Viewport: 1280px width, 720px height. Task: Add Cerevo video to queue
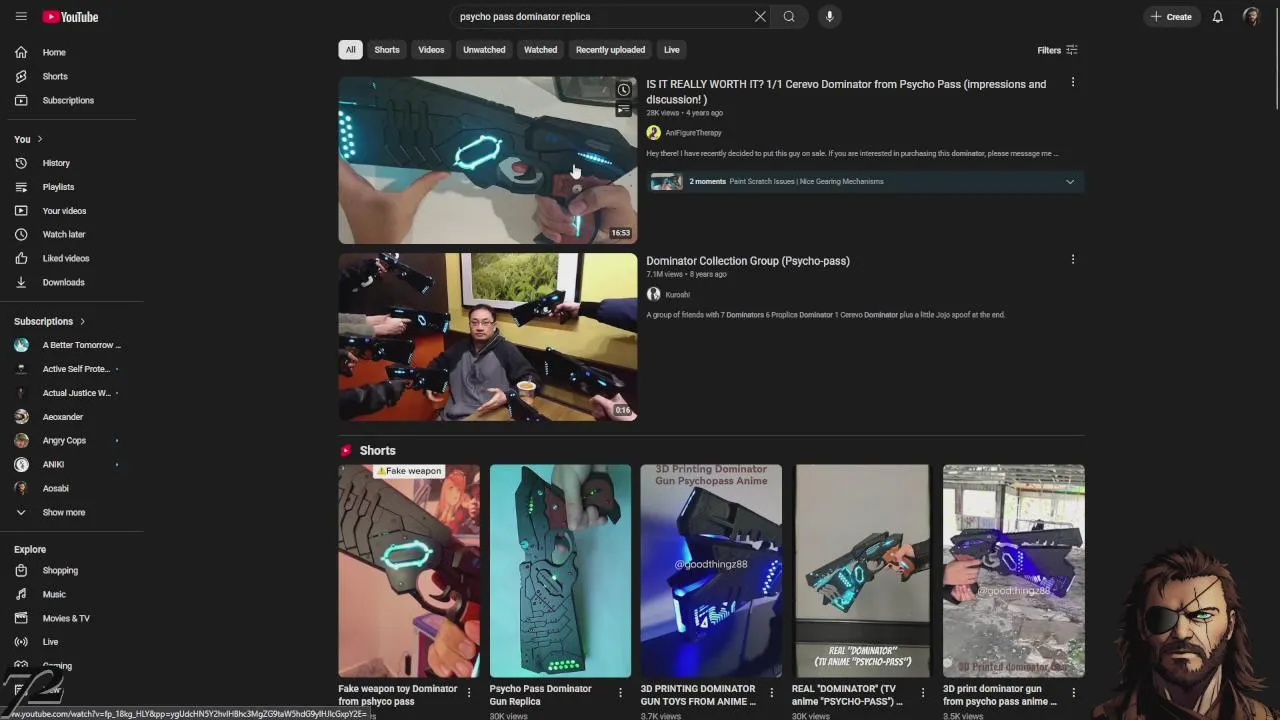pos(624,109)
